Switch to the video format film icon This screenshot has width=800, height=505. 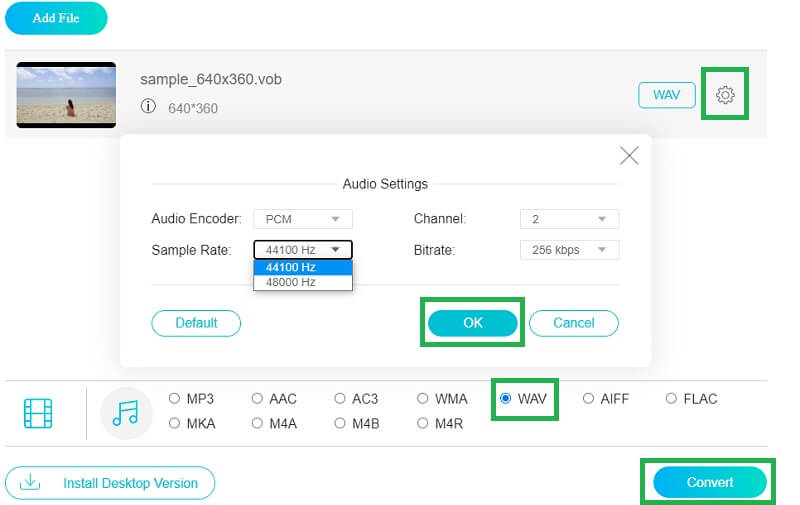(38, 412)
